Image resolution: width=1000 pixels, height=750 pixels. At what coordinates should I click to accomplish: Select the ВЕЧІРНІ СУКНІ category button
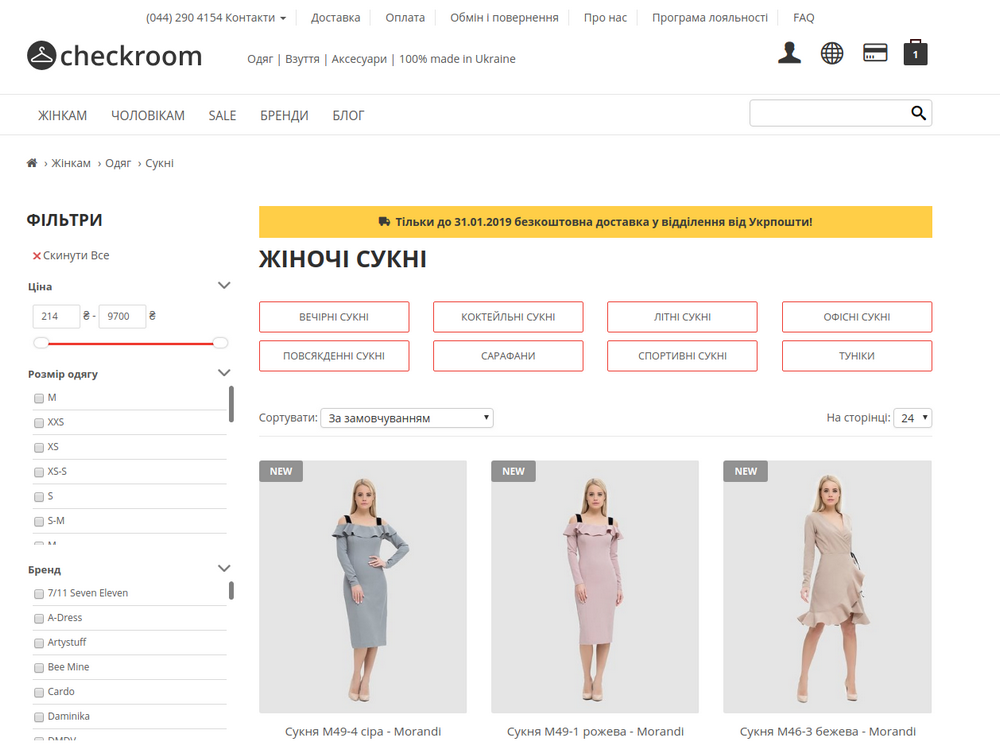pos(334,317)
